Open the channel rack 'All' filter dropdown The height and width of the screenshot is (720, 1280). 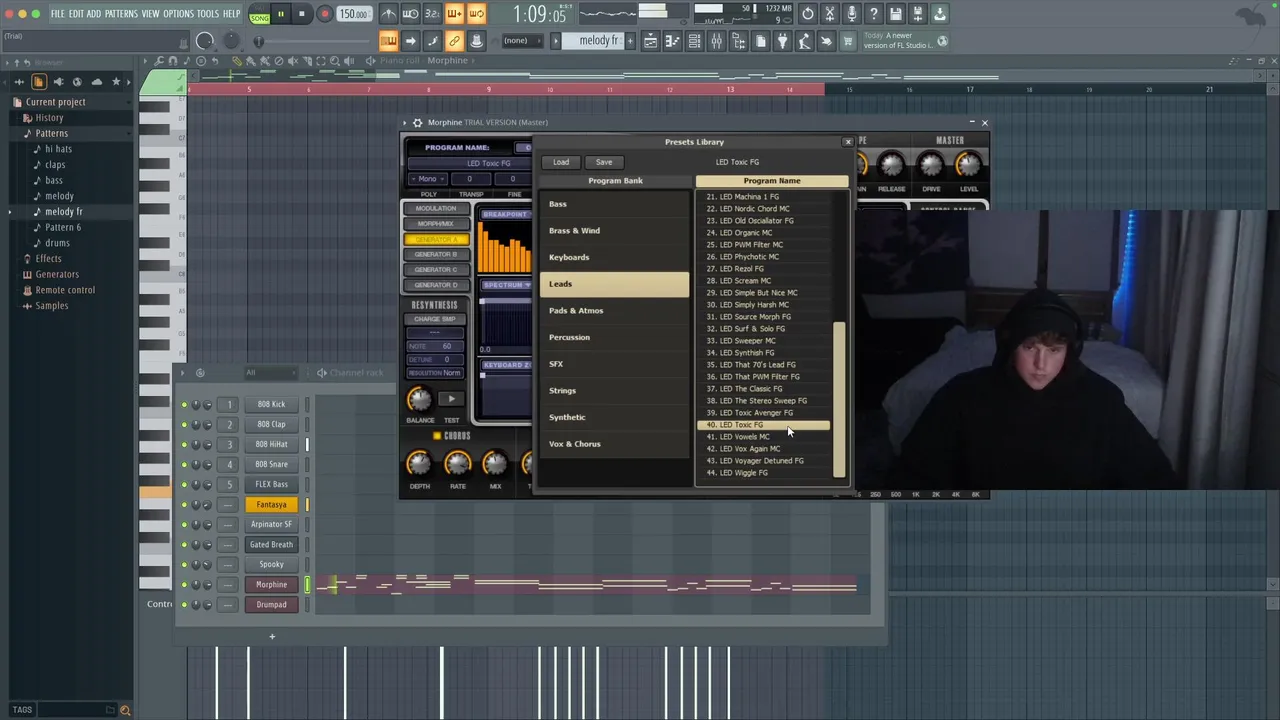(269, 373)
